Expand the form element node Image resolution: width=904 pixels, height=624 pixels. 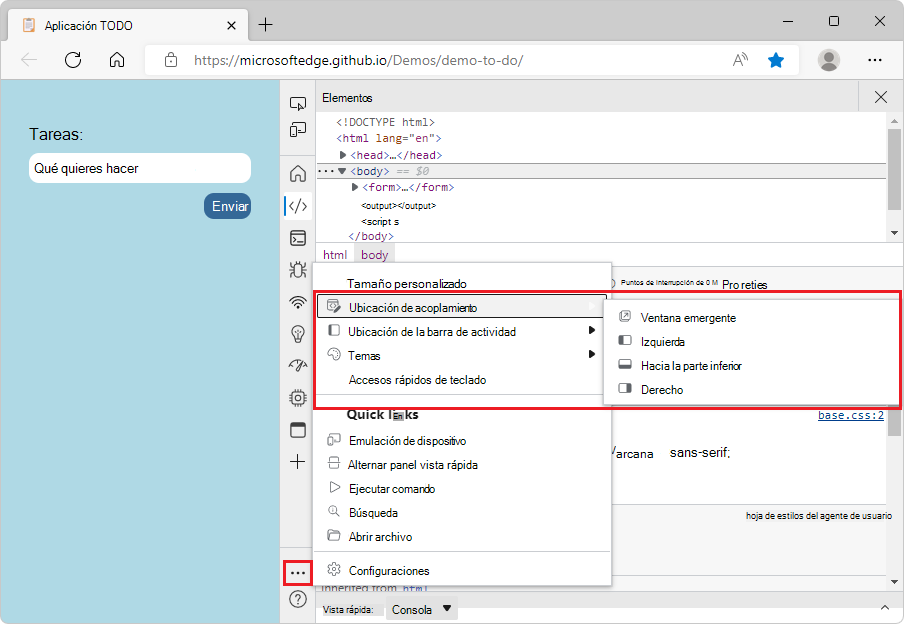(x=355, y=187)
